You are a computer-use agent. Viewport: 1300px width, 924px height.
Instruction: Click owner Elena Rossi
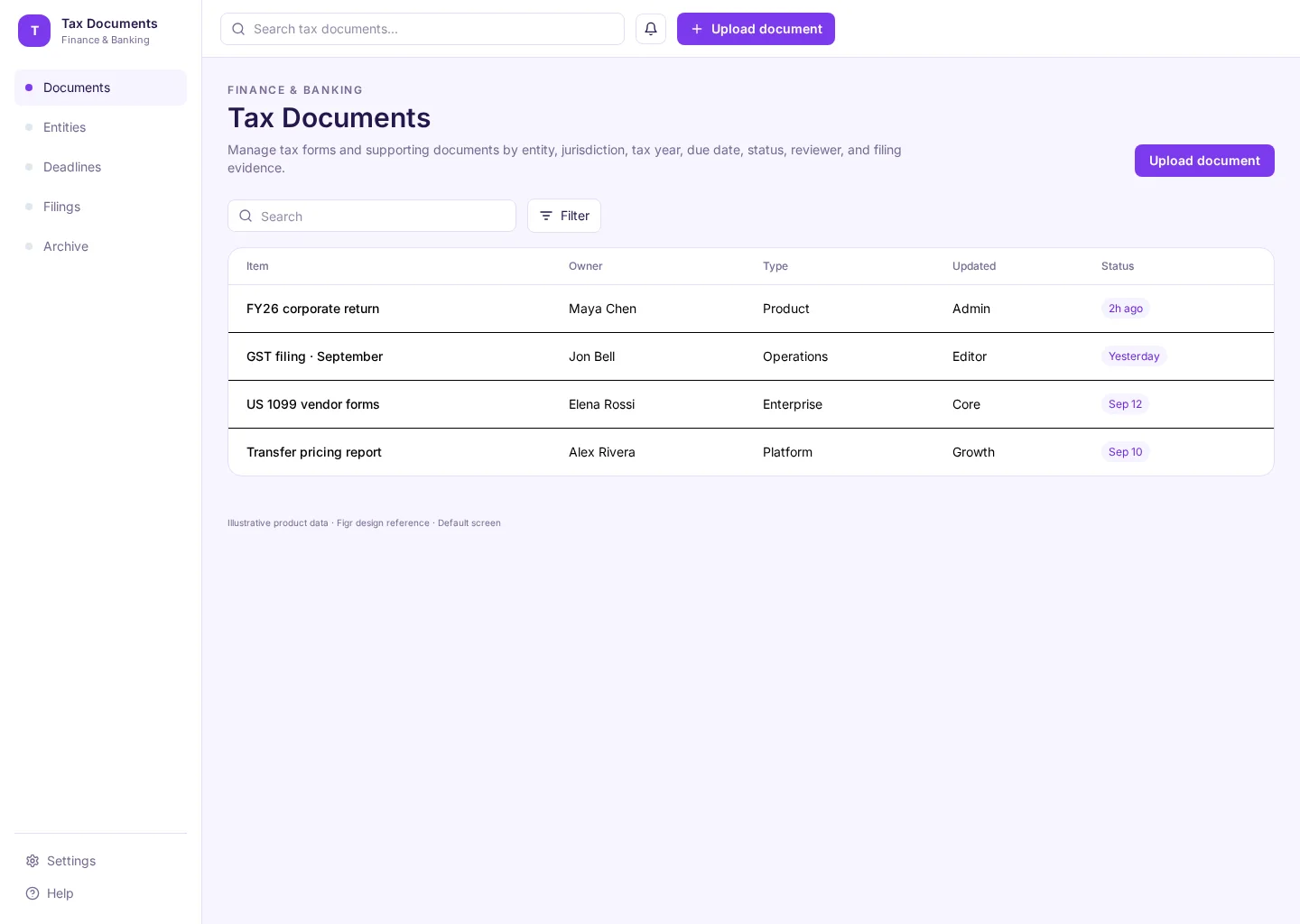coord(601,404)
